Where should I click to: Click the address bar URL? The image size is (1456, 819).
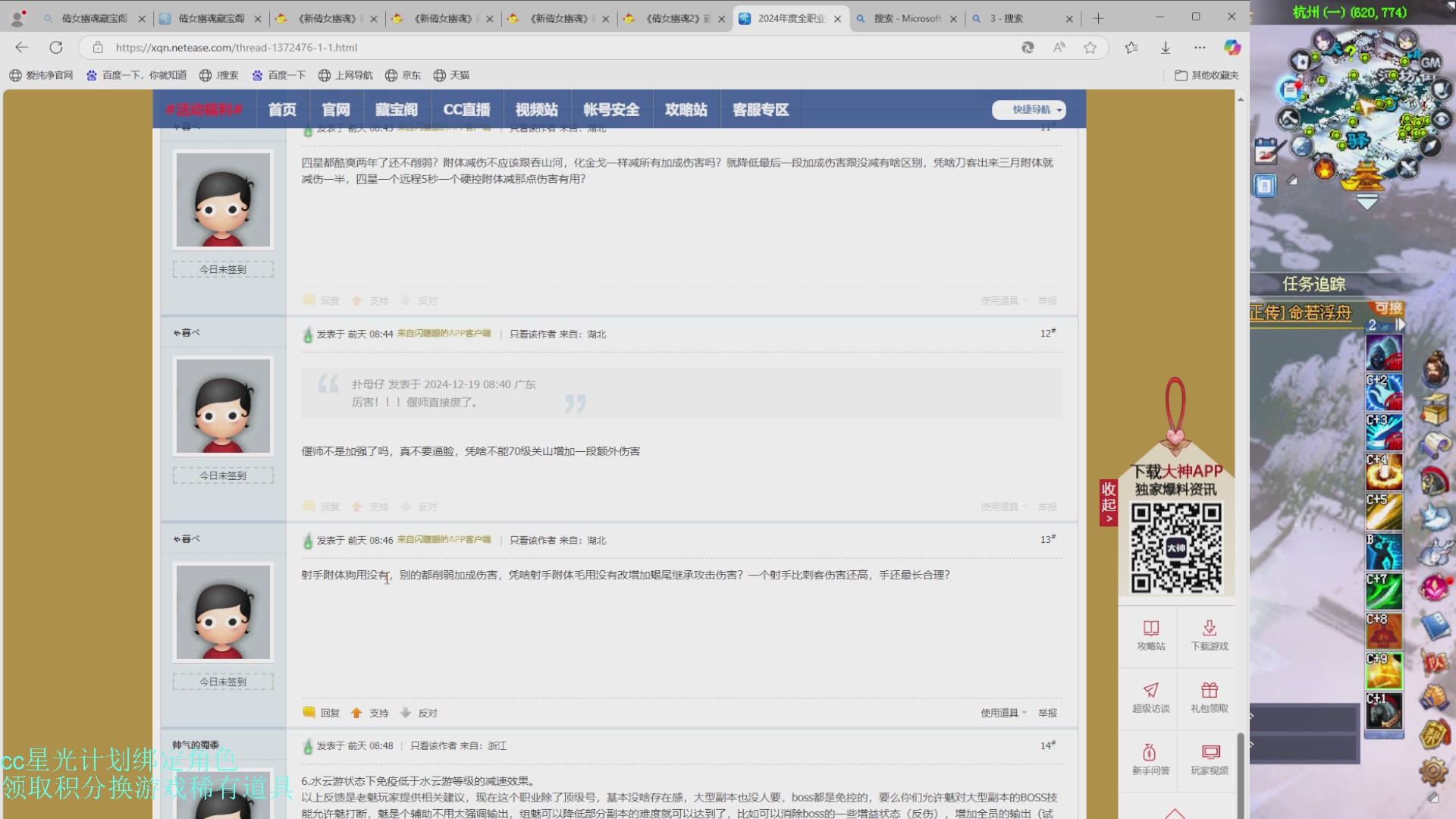[236, 47]
